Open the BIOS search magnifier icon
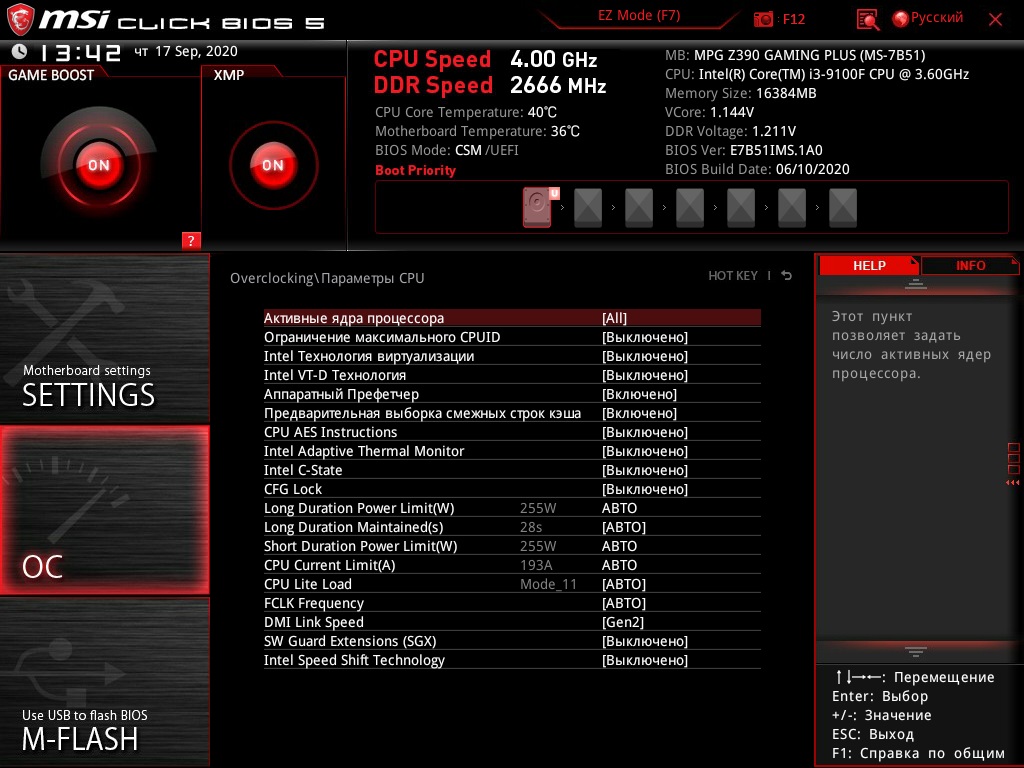 tap(867, 20)
